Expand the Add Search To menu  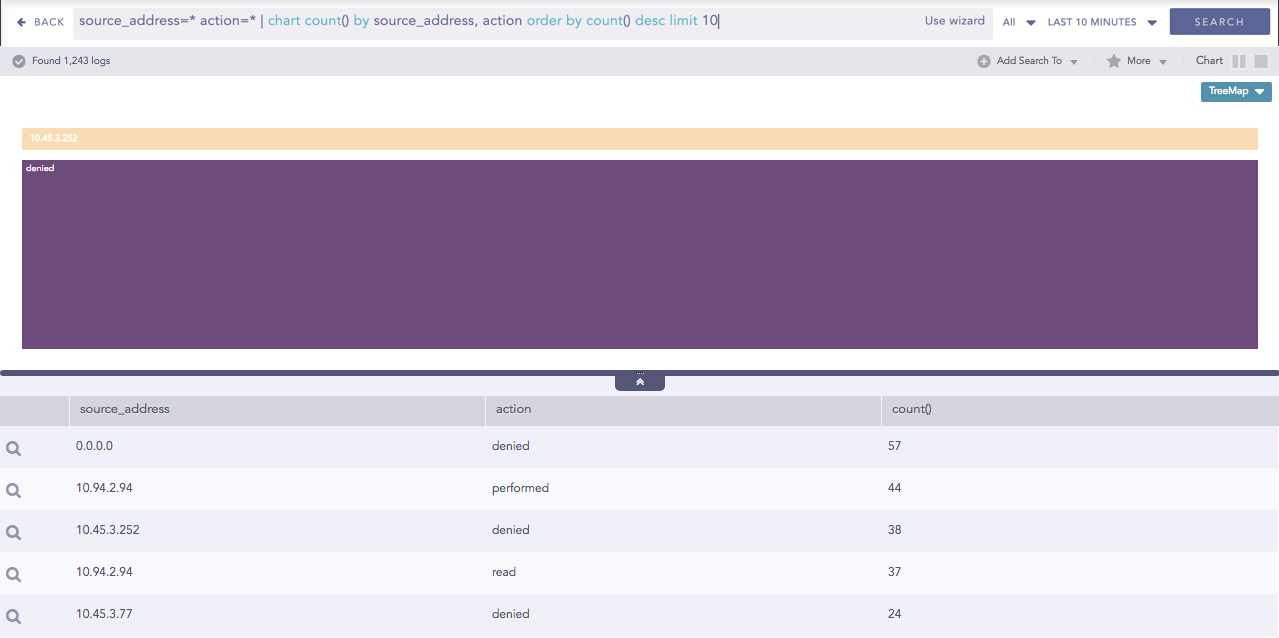(1028, 60)
